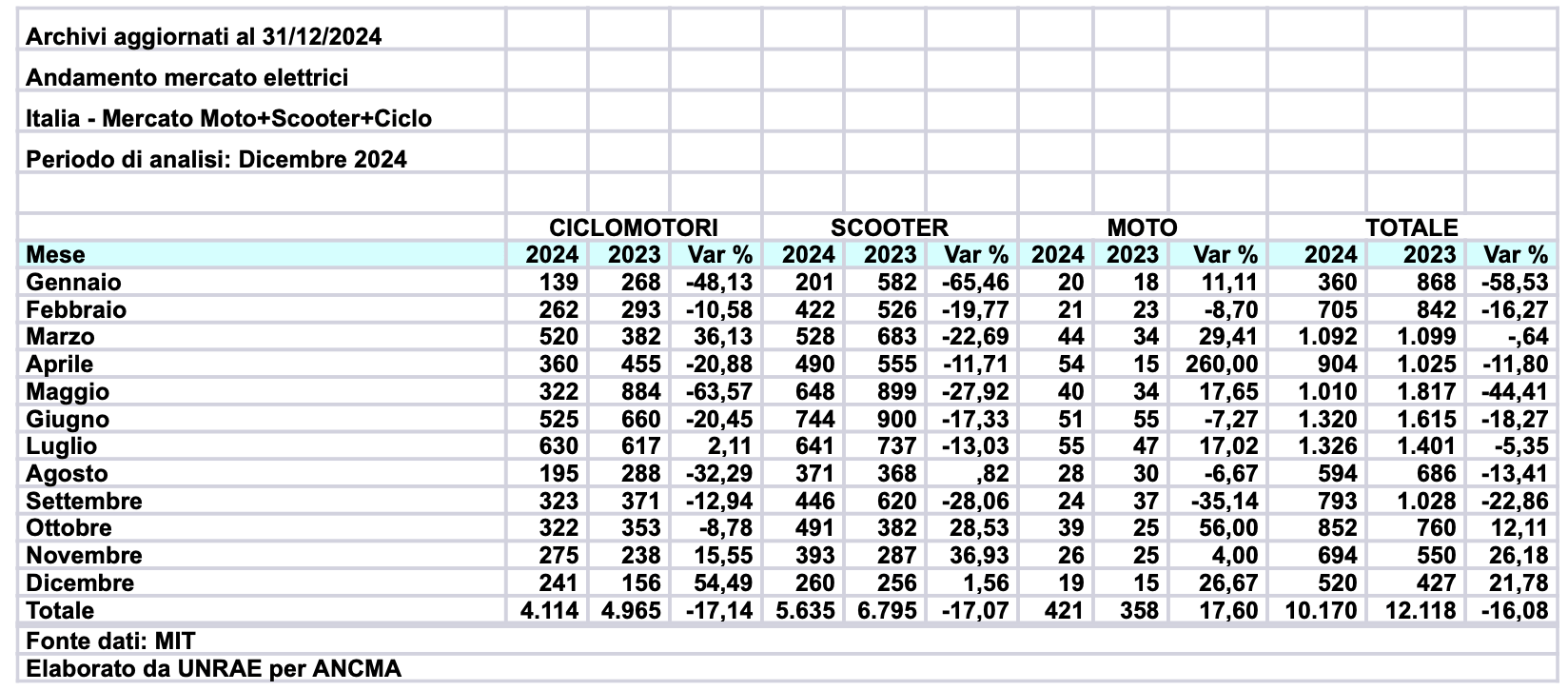This screenshot has height=691, width=1568.
Task: Select Settembre moto variation -35,14
Action: click(x=1223, y=502)
